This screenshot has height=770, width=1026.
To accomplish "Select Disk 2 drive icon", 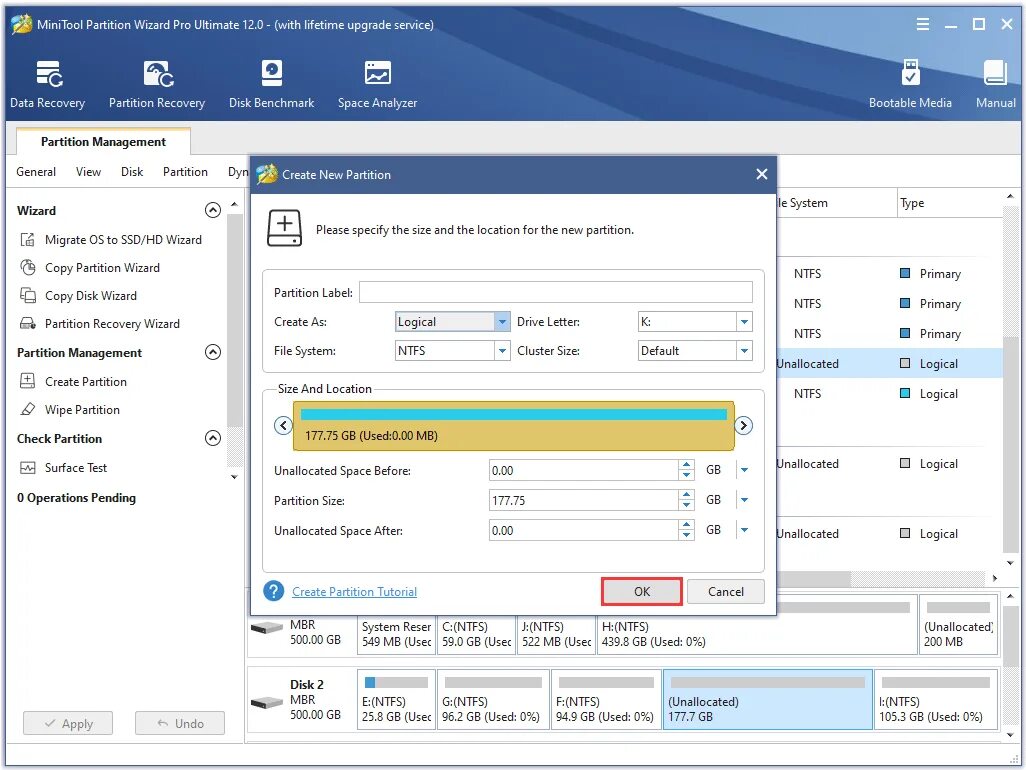I will pyautogui.click(x=266, y=703).
